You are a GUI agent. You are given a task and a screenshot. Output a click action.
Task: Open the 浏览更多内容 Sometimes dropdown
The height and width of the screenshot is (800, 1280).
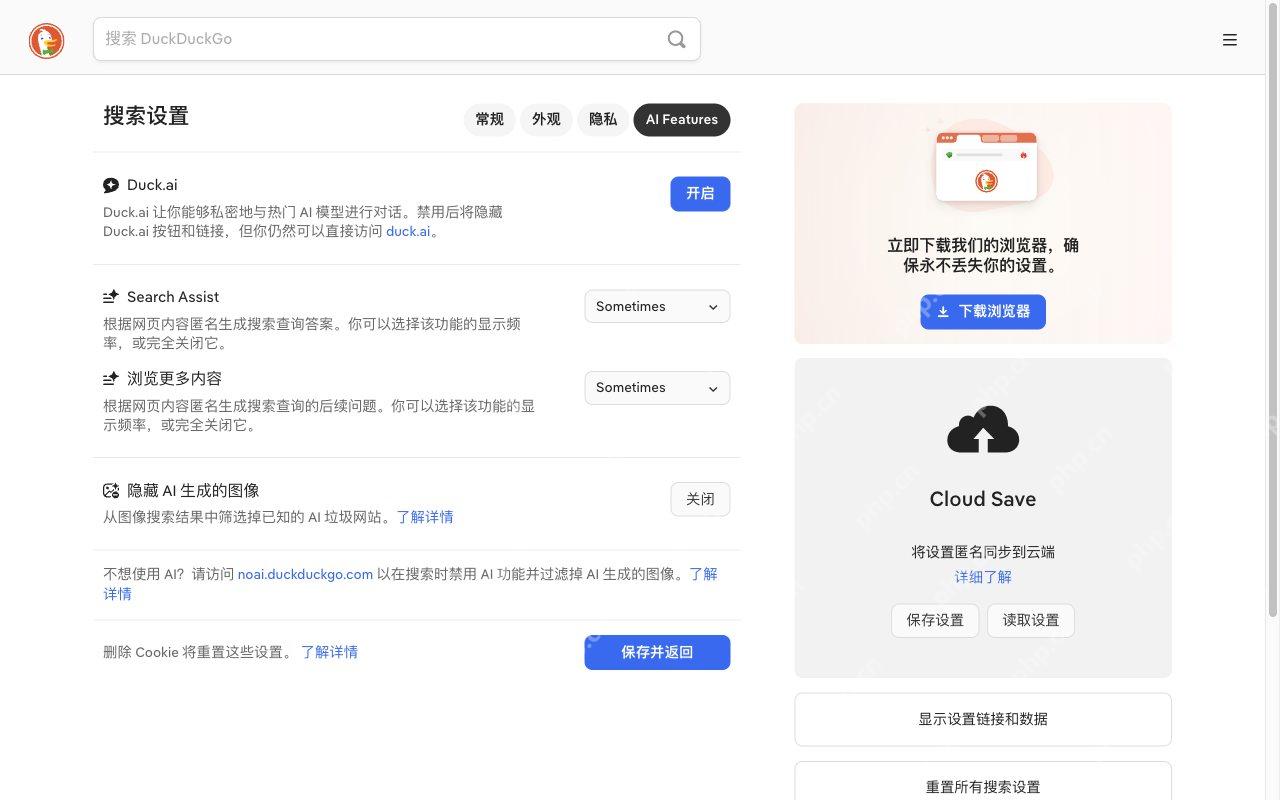(x=657, y=388)
